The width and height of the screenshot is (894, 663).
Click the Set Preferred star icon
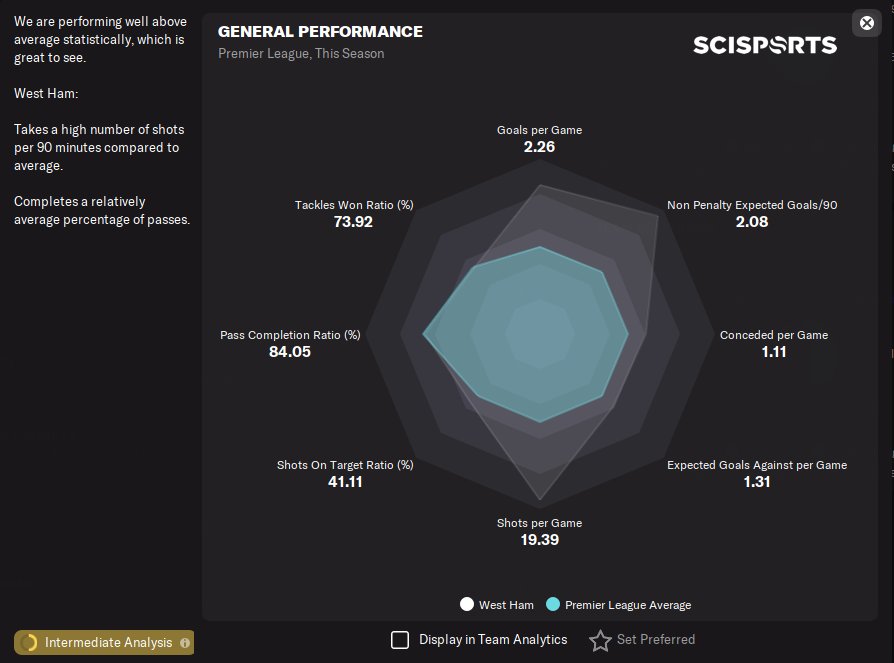pyautogui.click(x=600, y=641)
